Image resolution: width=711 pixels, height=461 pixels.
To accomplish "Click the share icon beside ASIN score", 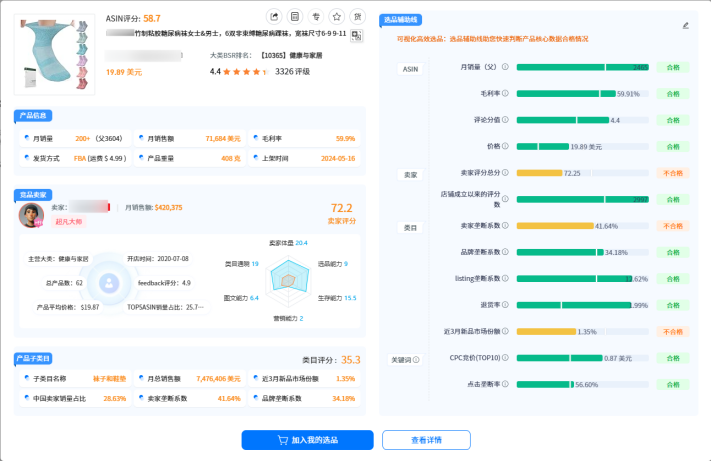I will (x=274, y=17).
